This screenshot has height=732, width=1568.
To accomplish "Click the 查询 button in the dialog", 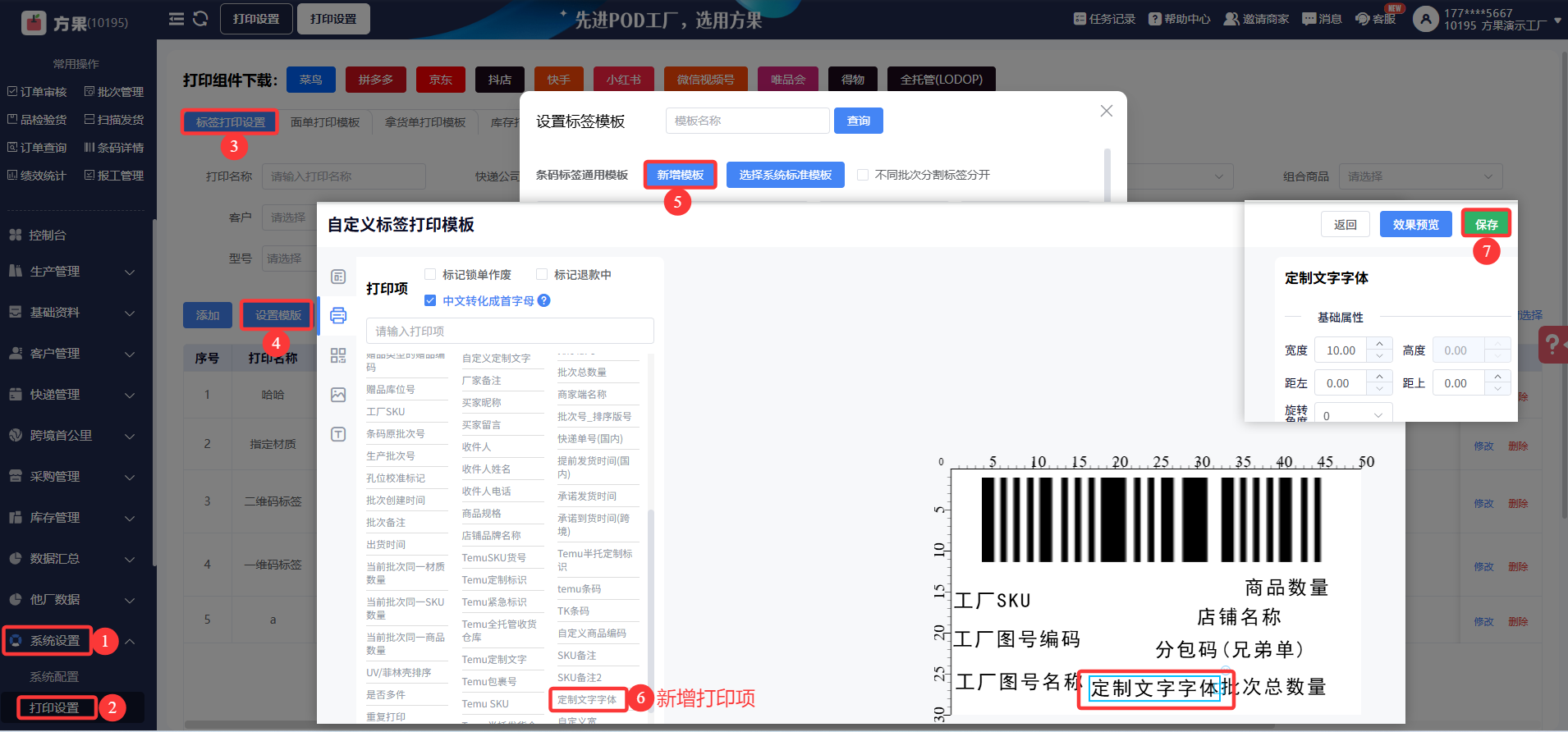I will 859,121.
